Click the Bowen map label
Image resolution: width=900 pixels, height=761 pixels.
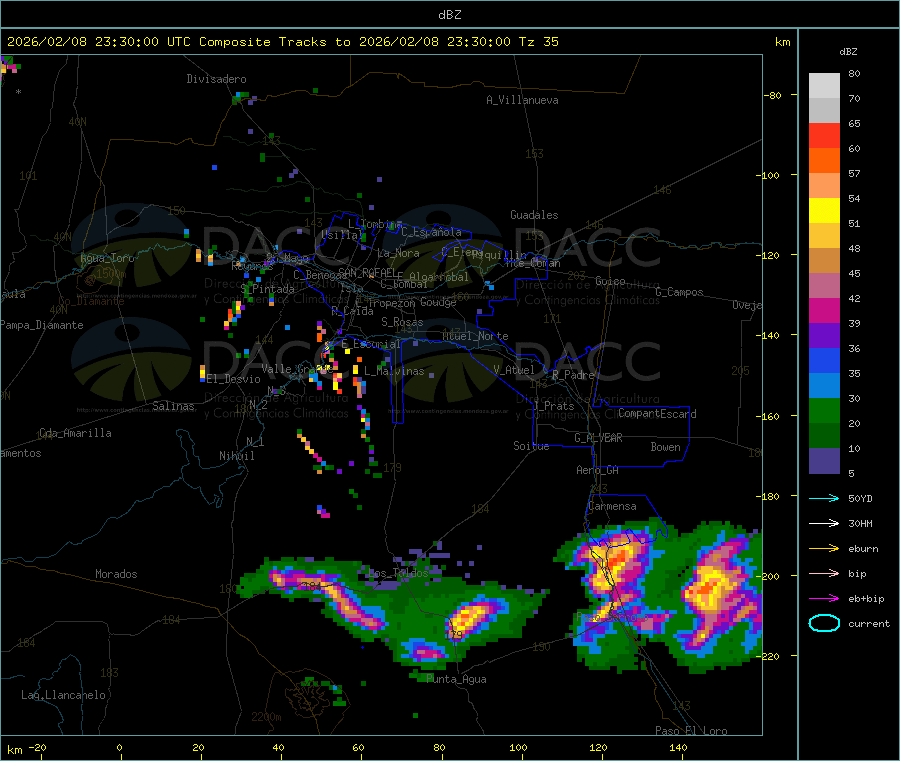point(665,447)
